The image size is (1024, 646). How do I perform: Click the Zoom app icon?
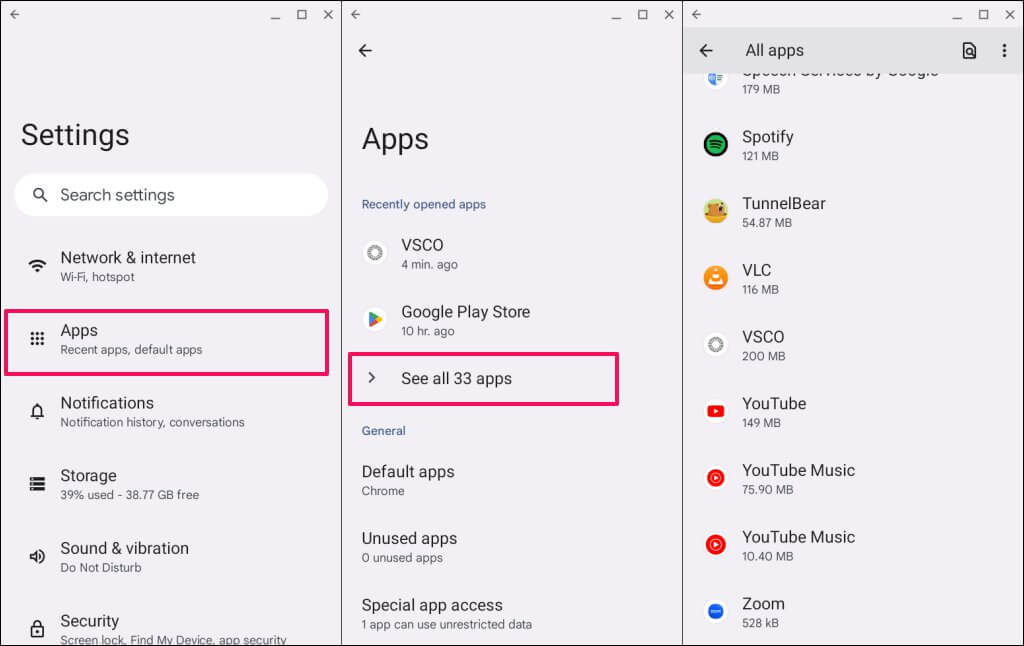click(x=716, y=611)
